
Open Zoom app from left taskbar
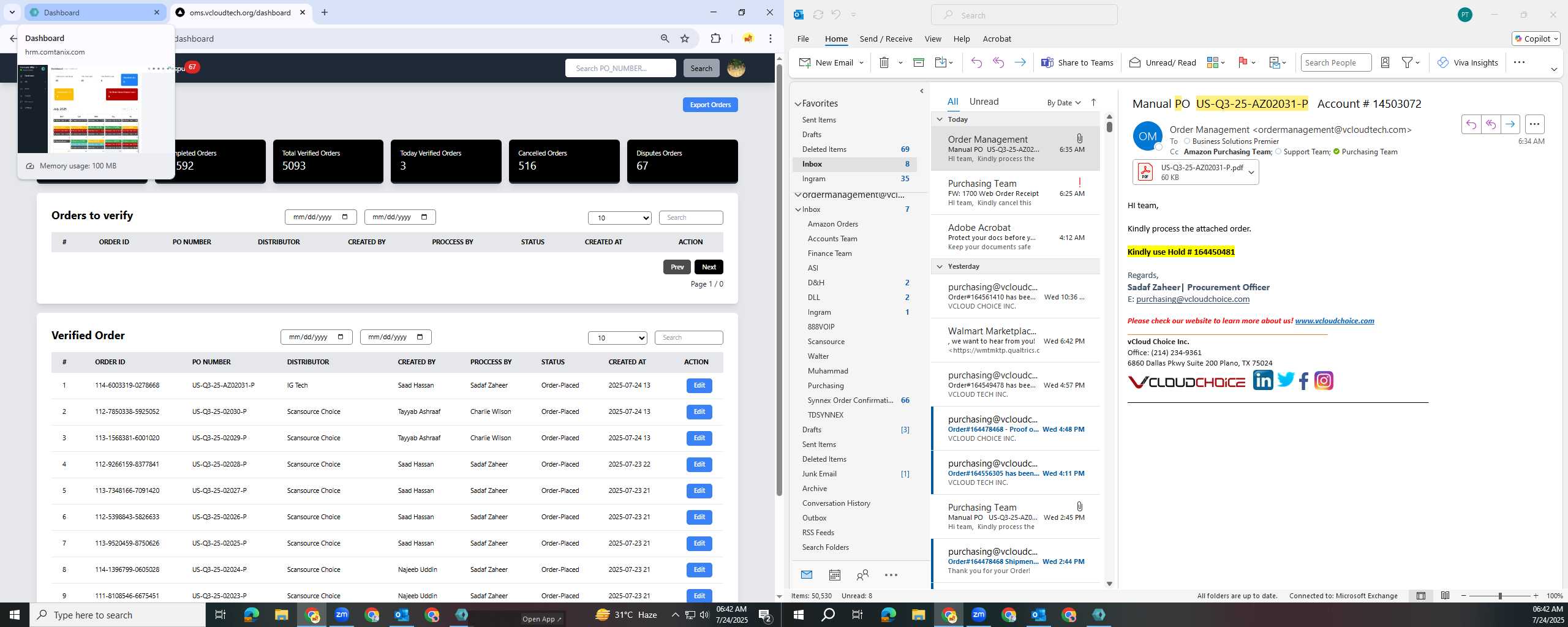(x=342, y=615)
